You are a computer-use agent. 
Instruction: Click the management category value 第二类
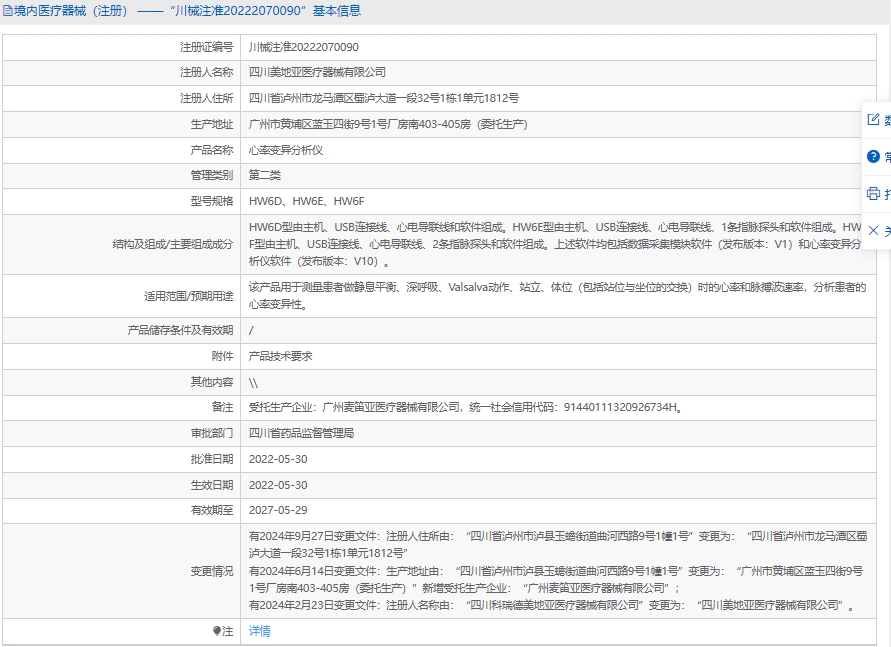265,175
